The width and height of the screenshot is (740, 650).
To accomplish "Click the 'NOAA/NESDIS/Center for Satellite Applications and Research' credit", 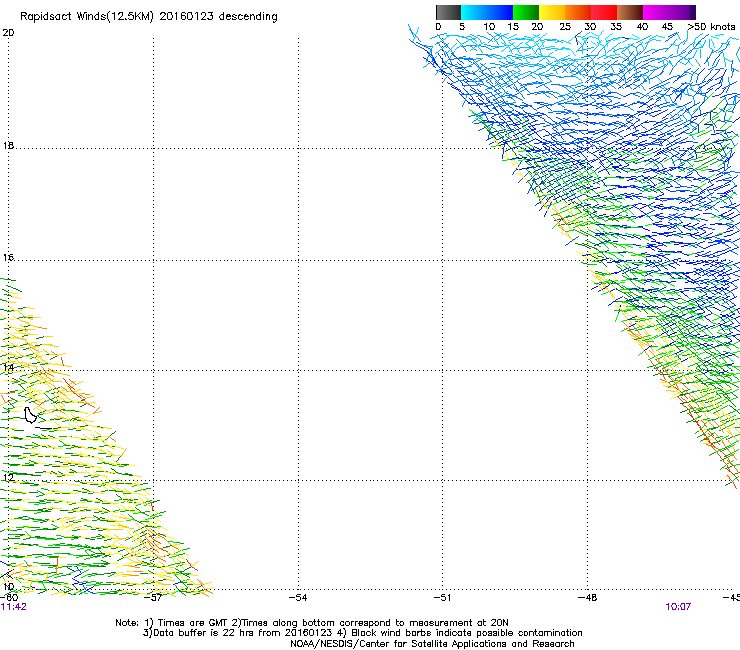I will pos(432,644).
